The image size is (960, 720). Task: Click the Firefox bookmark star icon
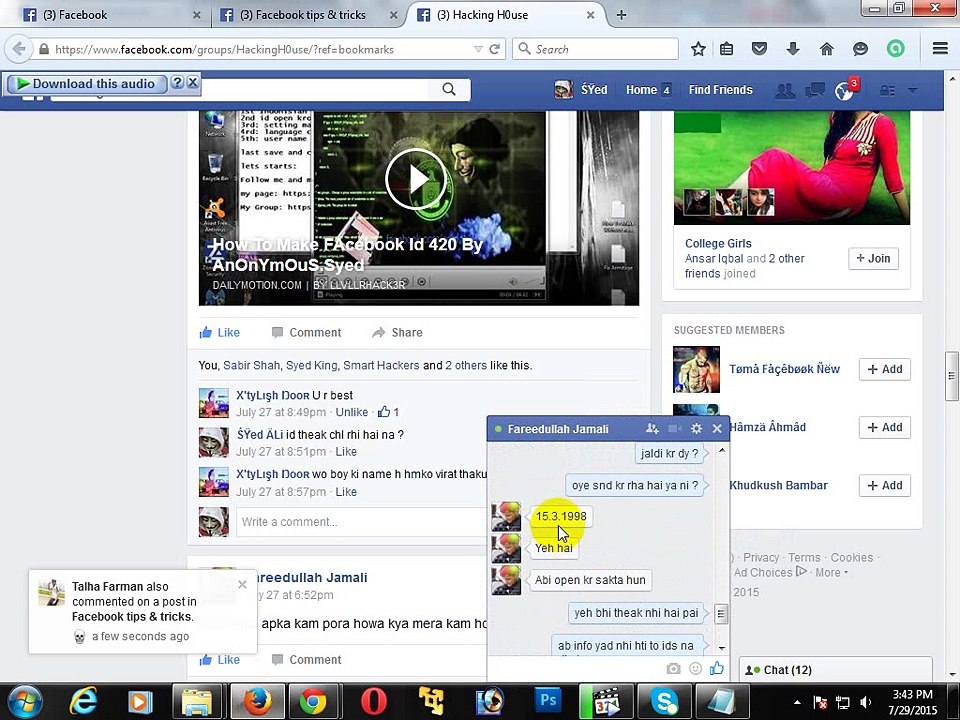click(x=698, y=49)
